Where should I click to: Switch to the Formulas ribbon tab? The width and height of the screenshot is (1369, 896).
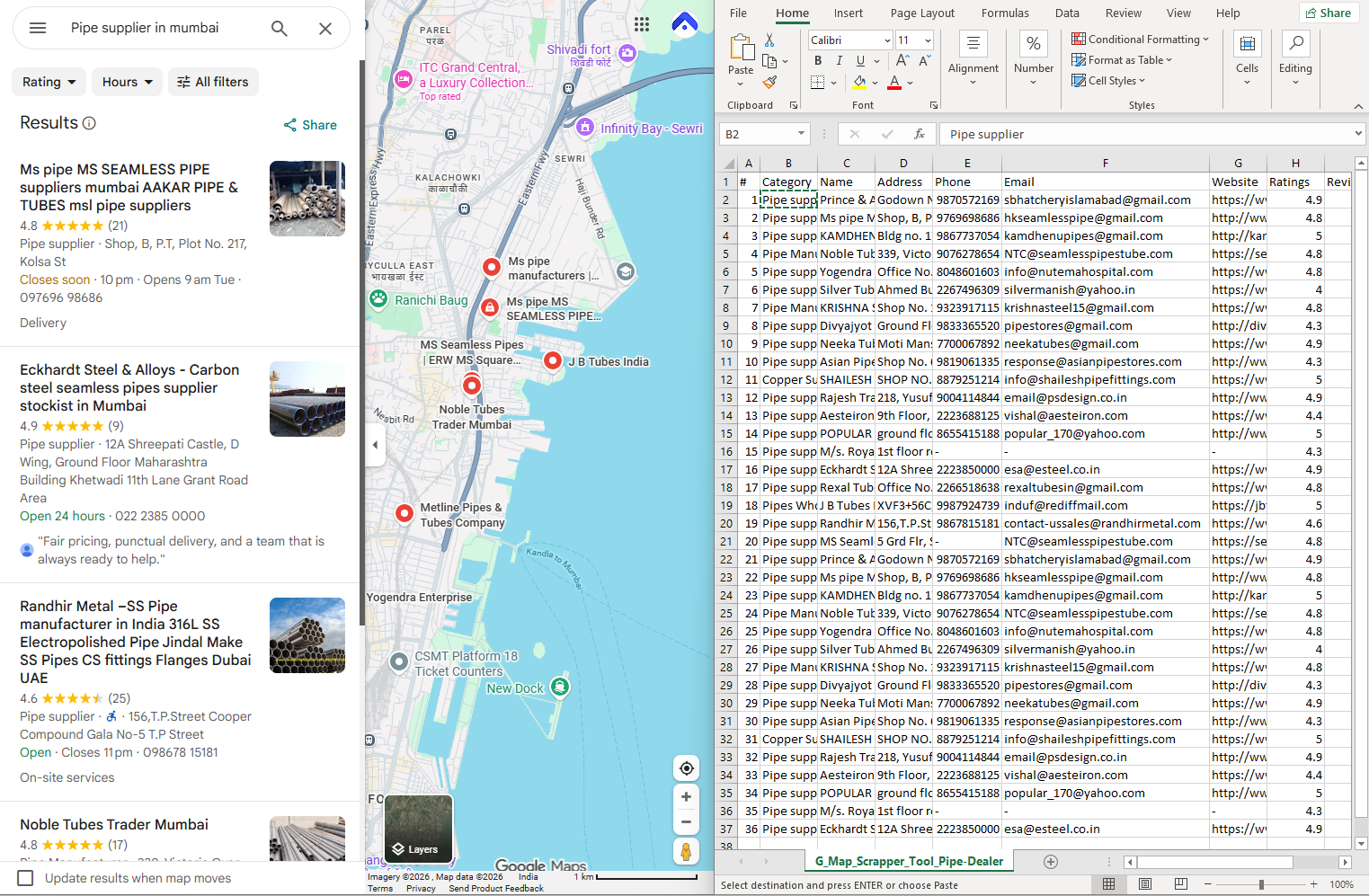[1004, 13]
